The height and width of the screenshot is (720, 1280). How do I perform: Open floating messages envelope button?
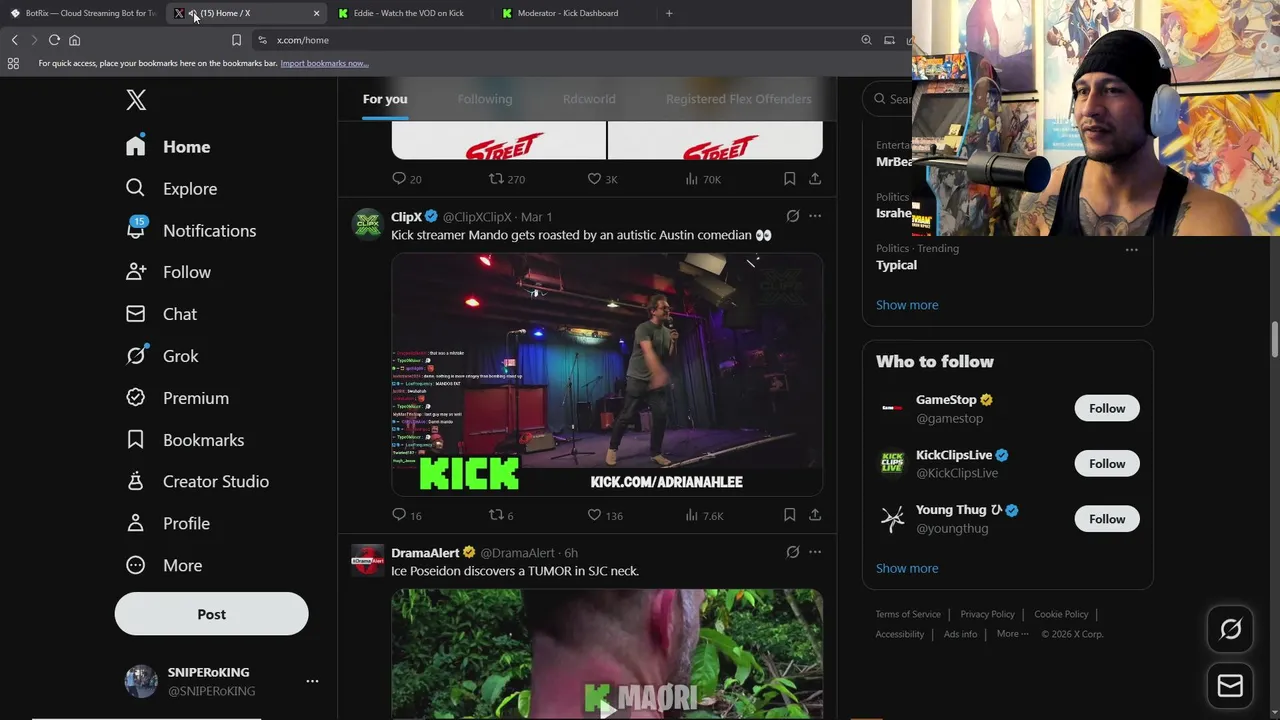tap(1230, 686)
